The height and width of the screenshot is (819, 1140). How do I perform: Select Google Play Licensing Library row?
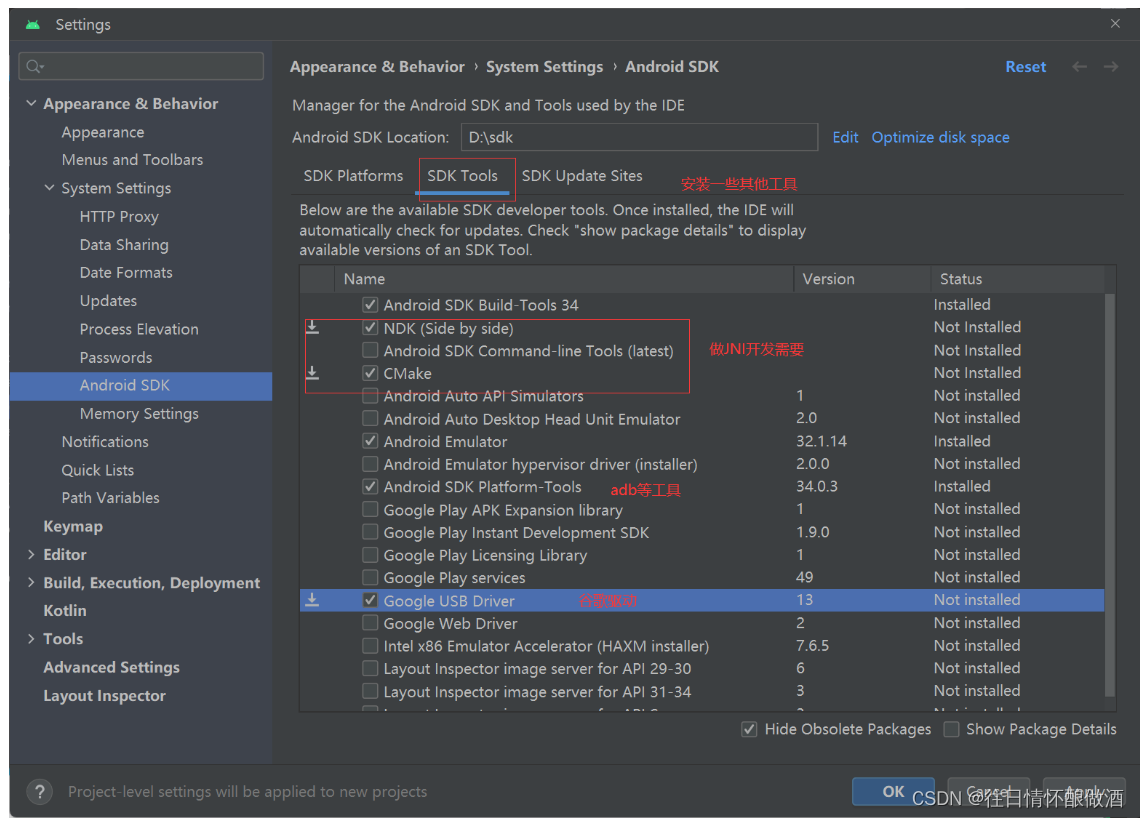[x=702, y=555]
